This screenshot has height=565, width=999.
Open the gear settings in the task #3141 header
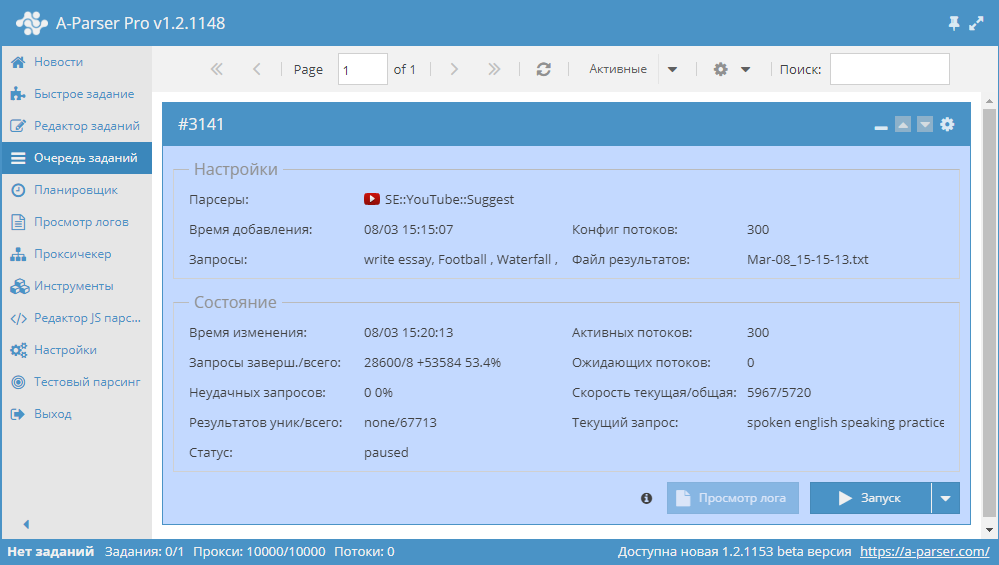tap(947, 124)
